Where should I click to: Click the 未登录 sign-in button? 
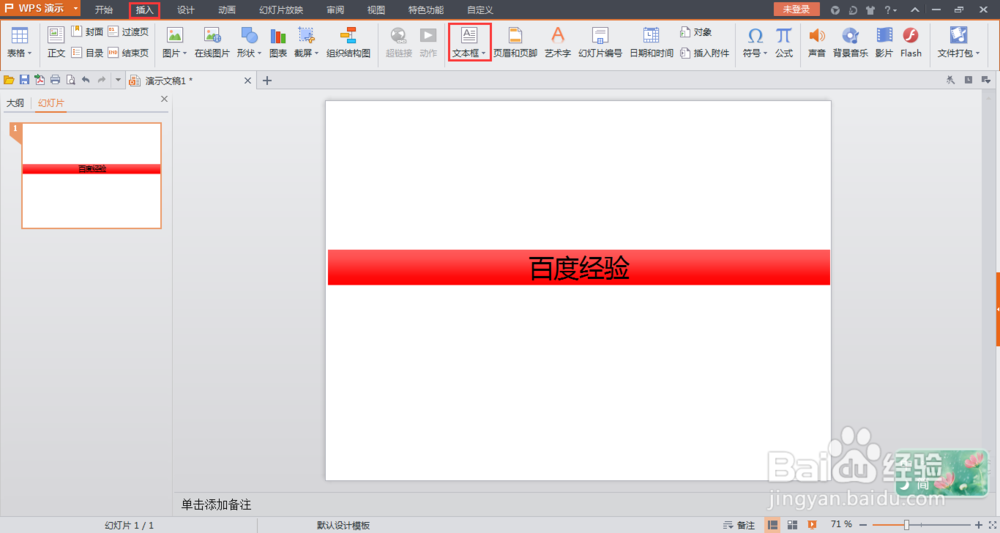point(797,9)
